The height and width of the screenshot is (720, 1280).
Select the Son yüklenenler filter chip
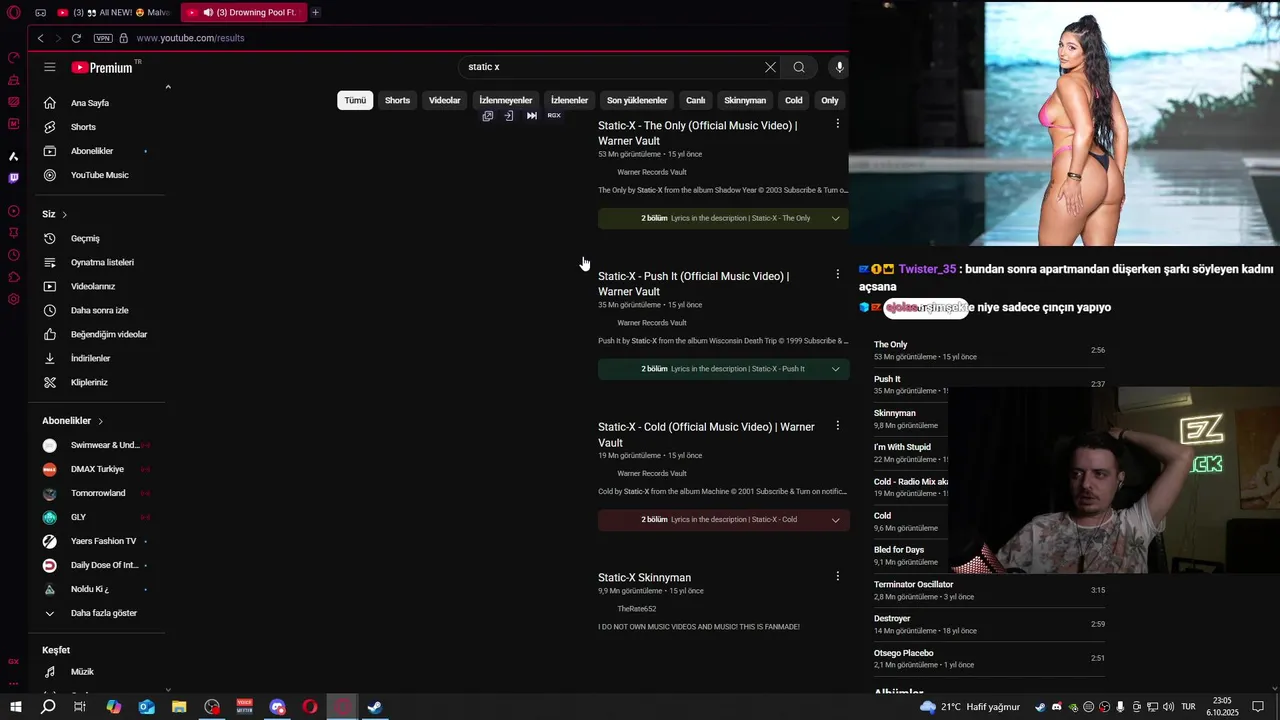click(637, 100)
